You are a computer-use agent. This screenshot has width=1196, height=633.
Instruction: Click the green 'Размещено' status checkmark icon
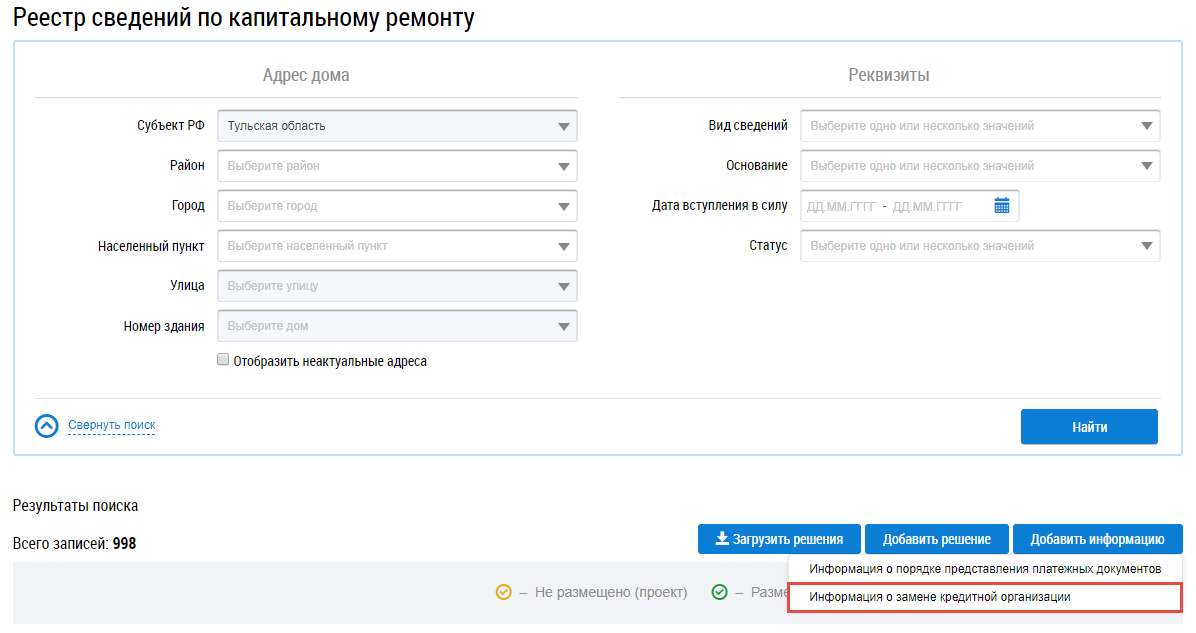[x=719, y=592]
